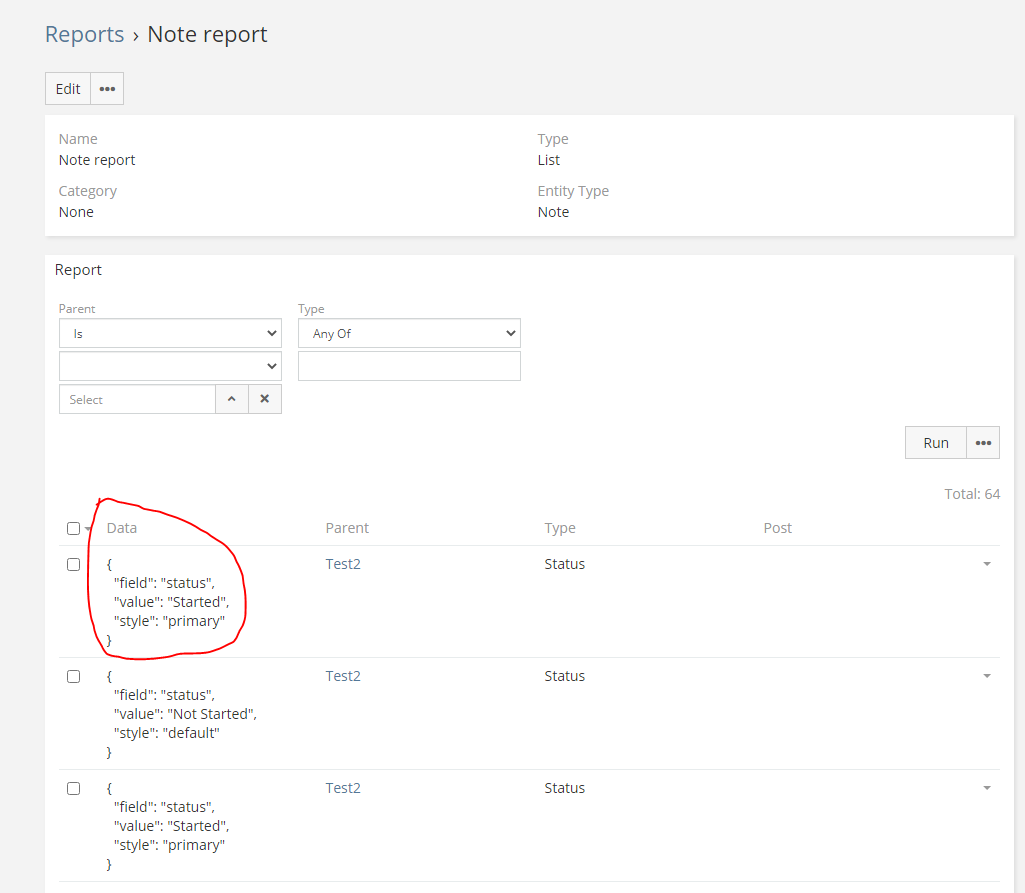The height and width of the screenshot is (893, 1025).
Task: Clear the parent selection with X icon
Action: tap(265, 399)
